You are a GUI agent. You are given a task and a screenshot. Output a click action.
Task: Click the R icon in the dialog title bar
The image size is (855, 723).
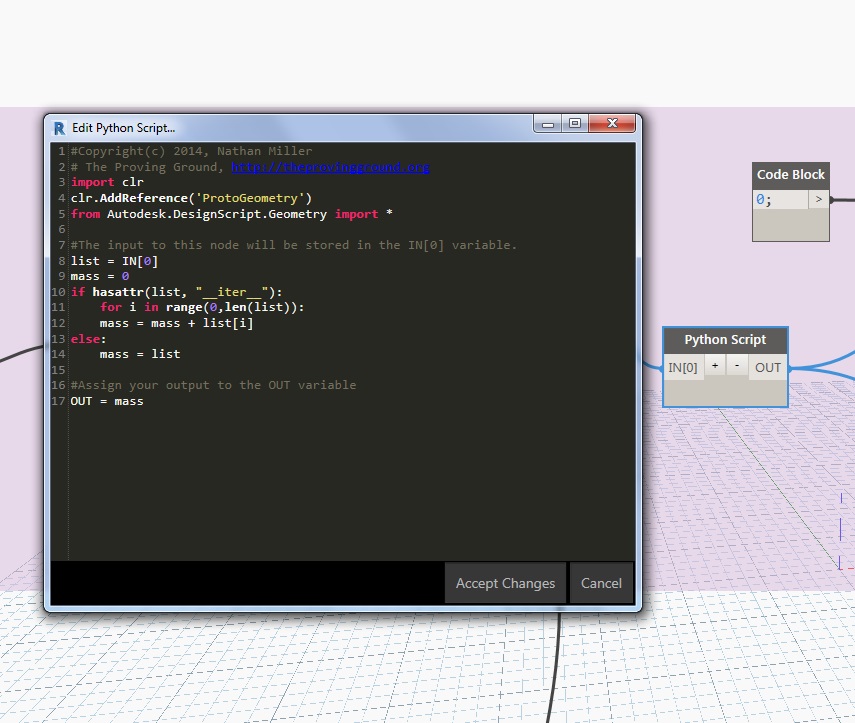pyautogui.click(x=58, y=127)
